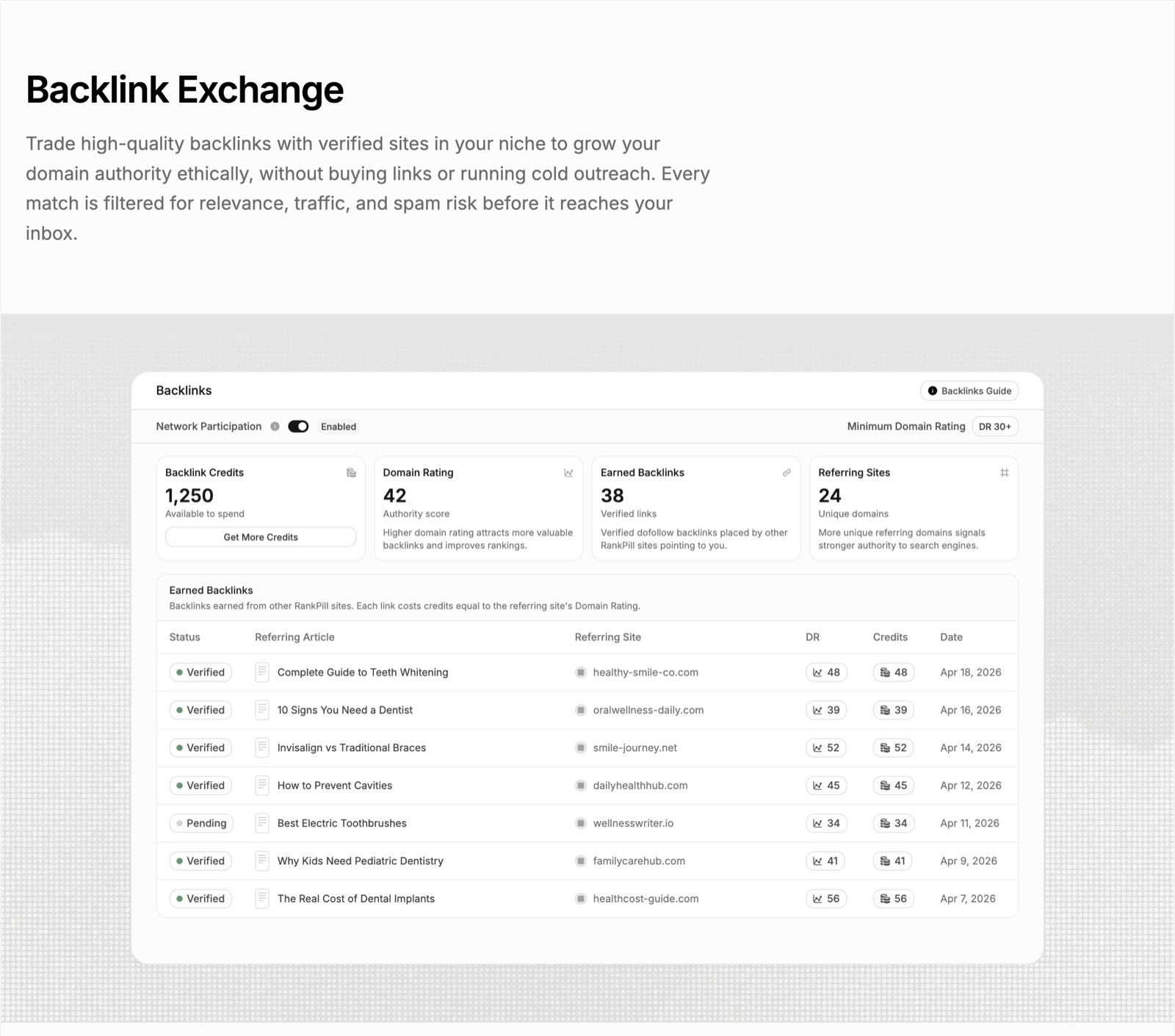Click favicon next to healthy-smile-co.com
This screenshot has width=1175, height=1036.
click(580, 673)
